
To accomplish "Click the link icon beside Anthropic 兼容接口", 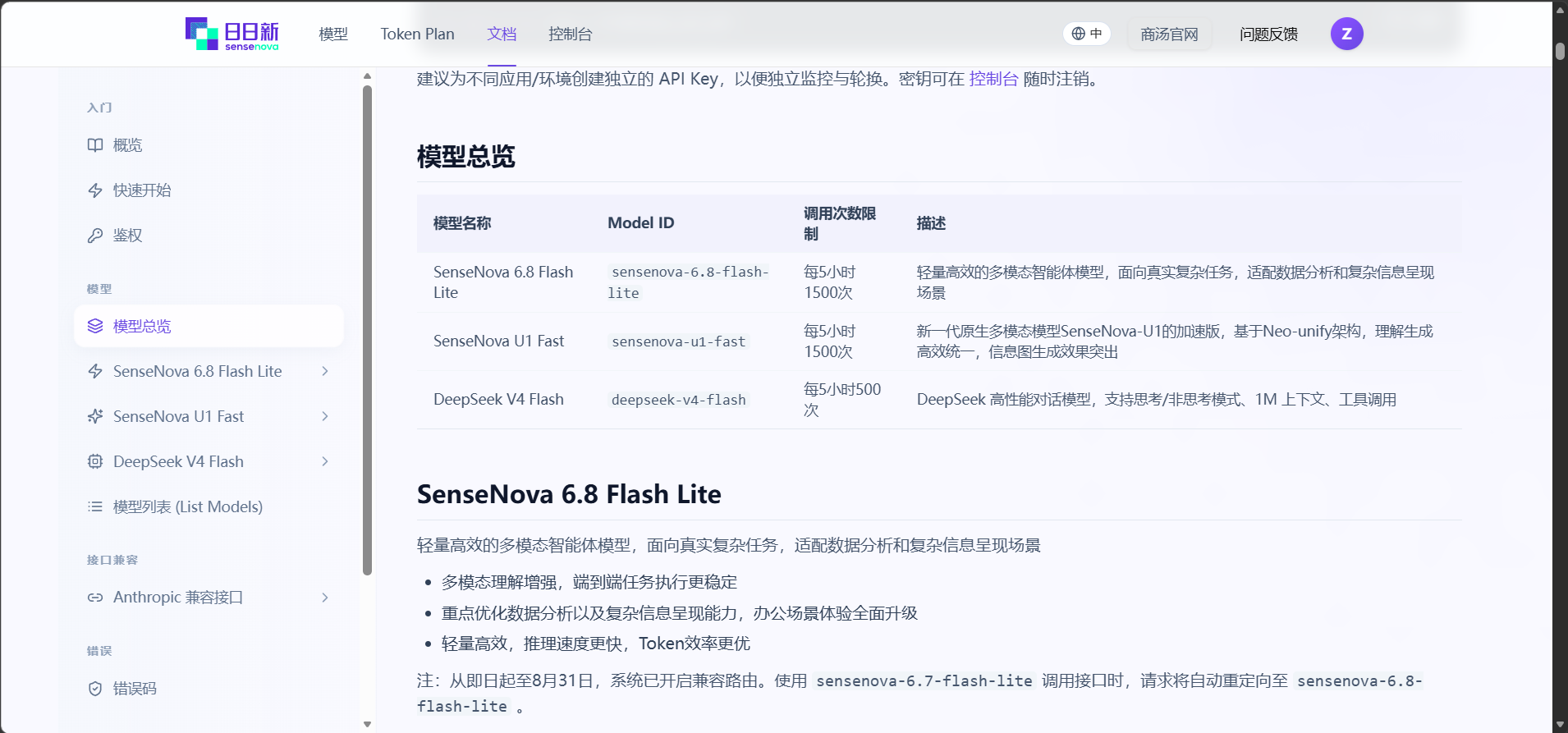I will (95, 597).
